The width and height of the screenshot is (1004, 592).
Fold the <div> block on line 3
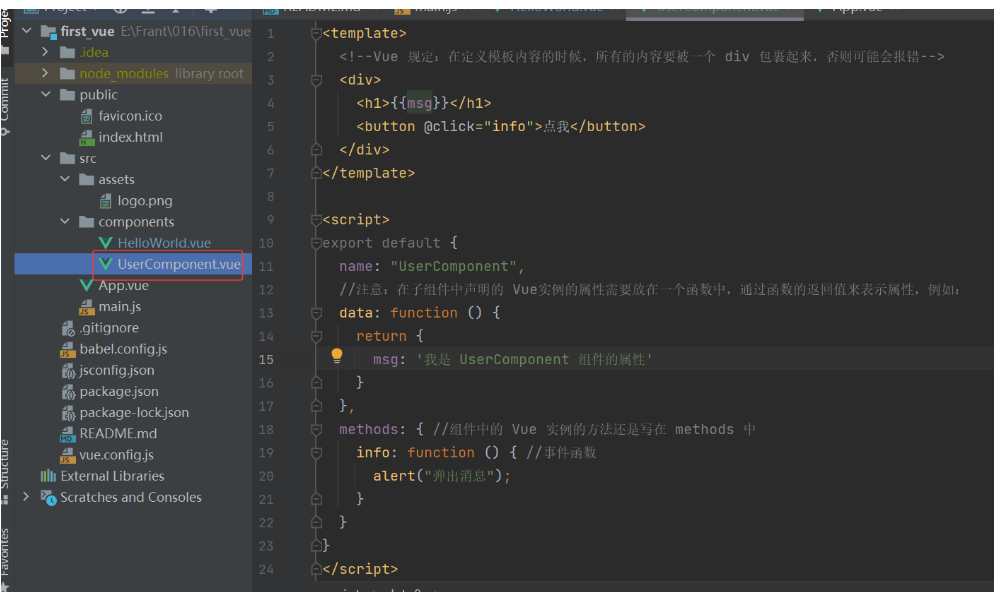pyautogui.click(x=316, y=80)
